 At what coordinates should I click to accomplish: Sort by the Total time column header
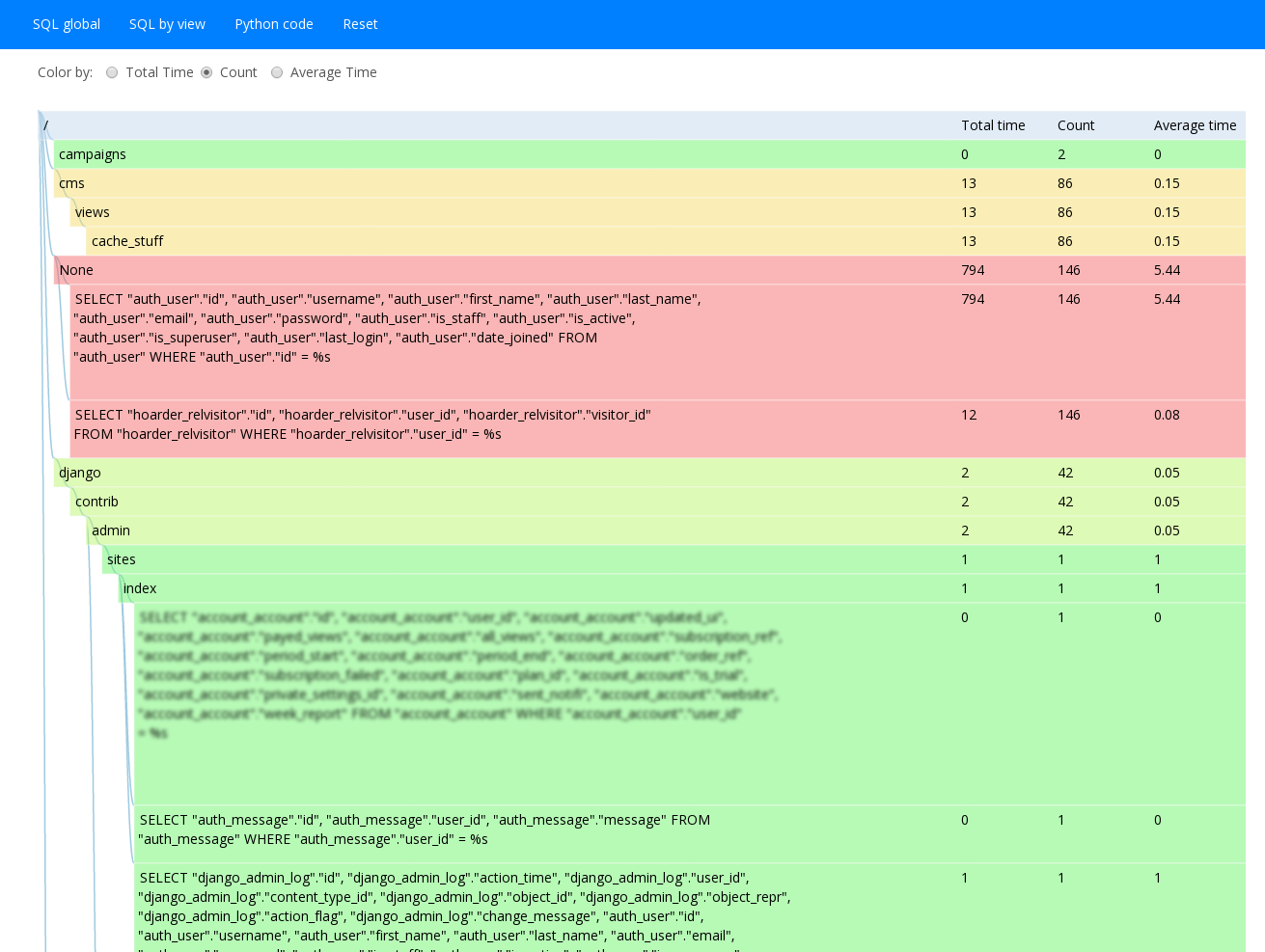(x=993, y=125)
